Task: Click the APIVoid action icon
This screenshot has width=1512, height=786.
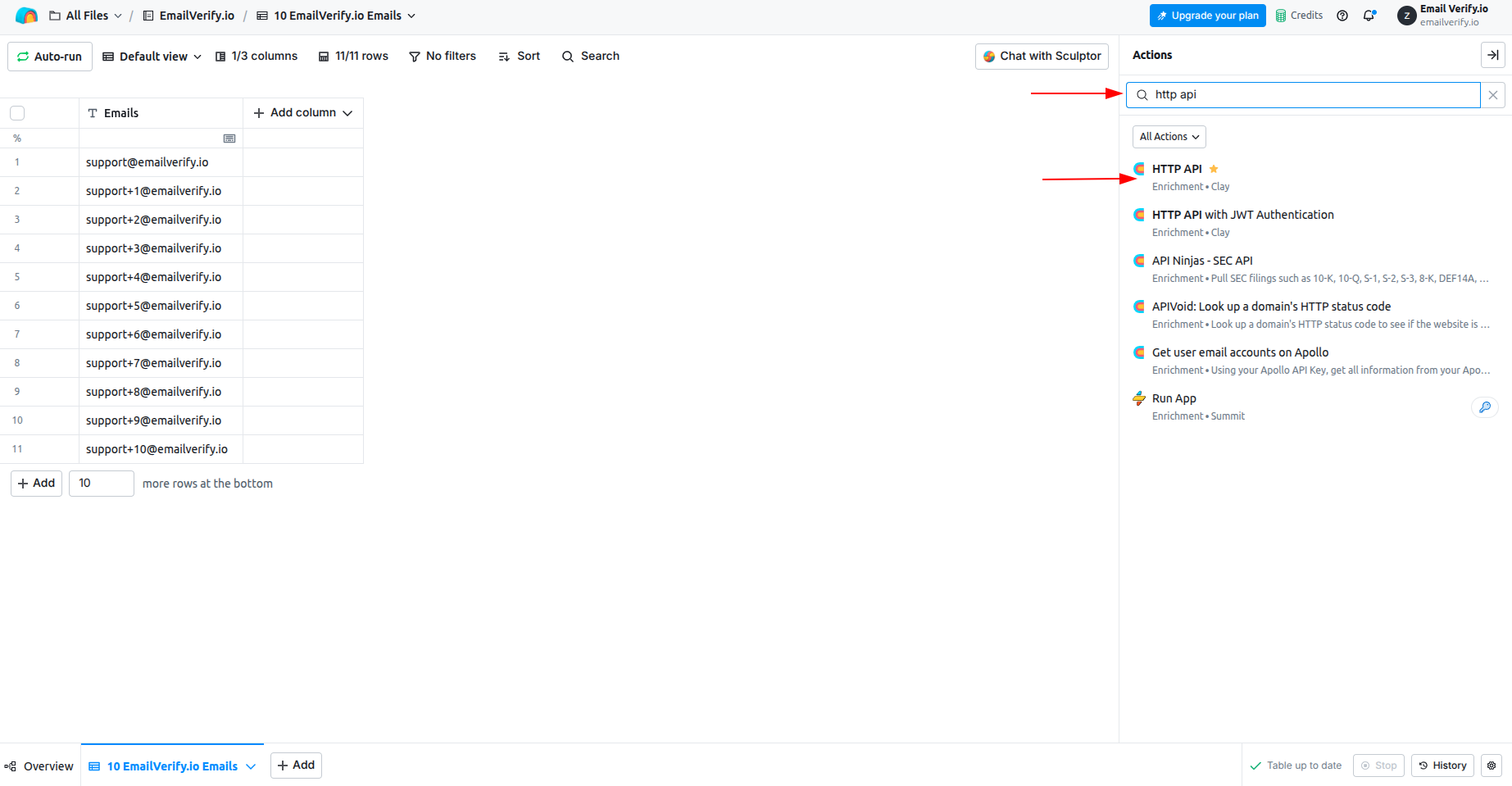Action: click(1139, 307)
